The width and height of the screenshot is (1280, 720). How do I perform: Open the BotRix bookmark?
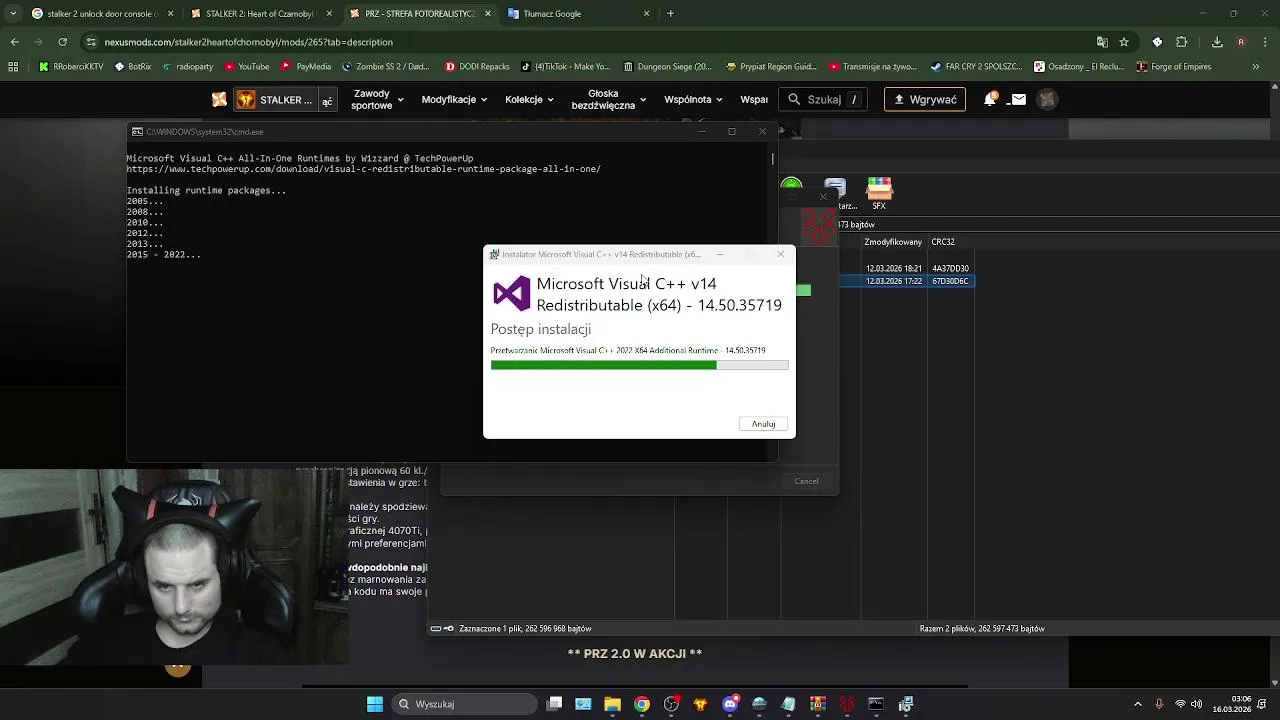point(133,67)
